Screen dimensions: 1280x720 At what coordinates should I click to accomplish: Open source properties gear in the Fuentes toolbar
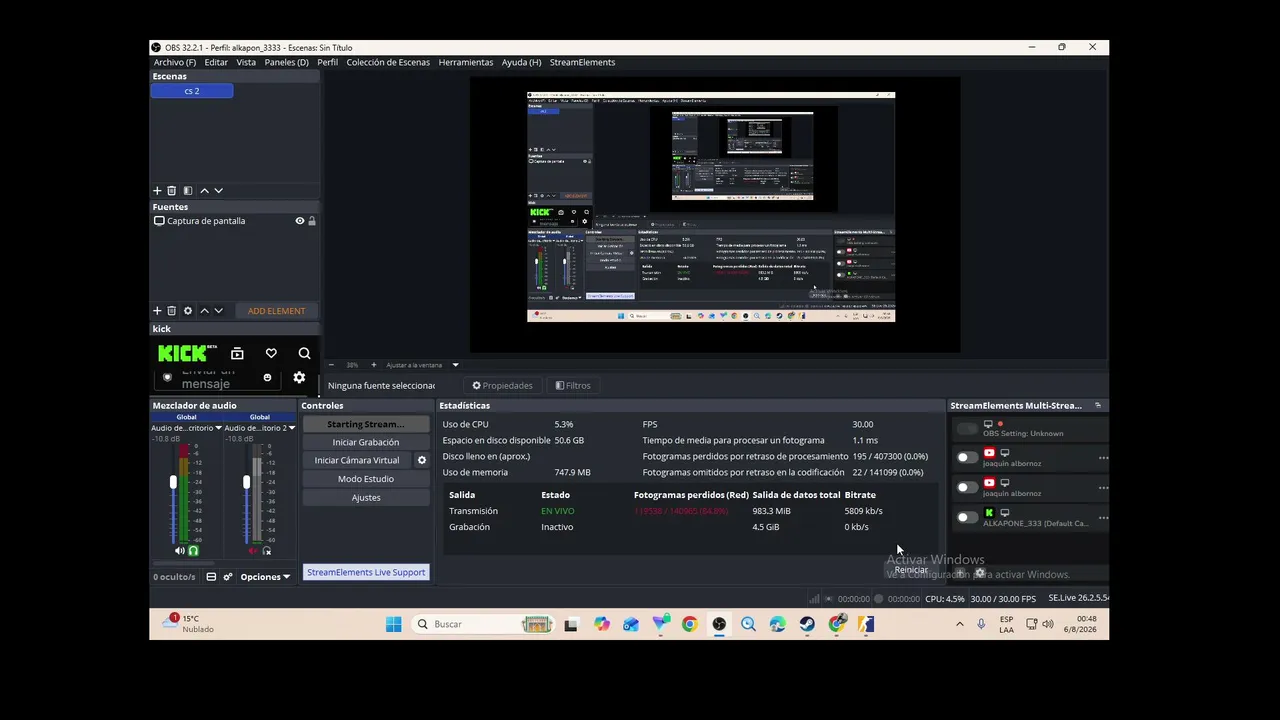[187, 311]
